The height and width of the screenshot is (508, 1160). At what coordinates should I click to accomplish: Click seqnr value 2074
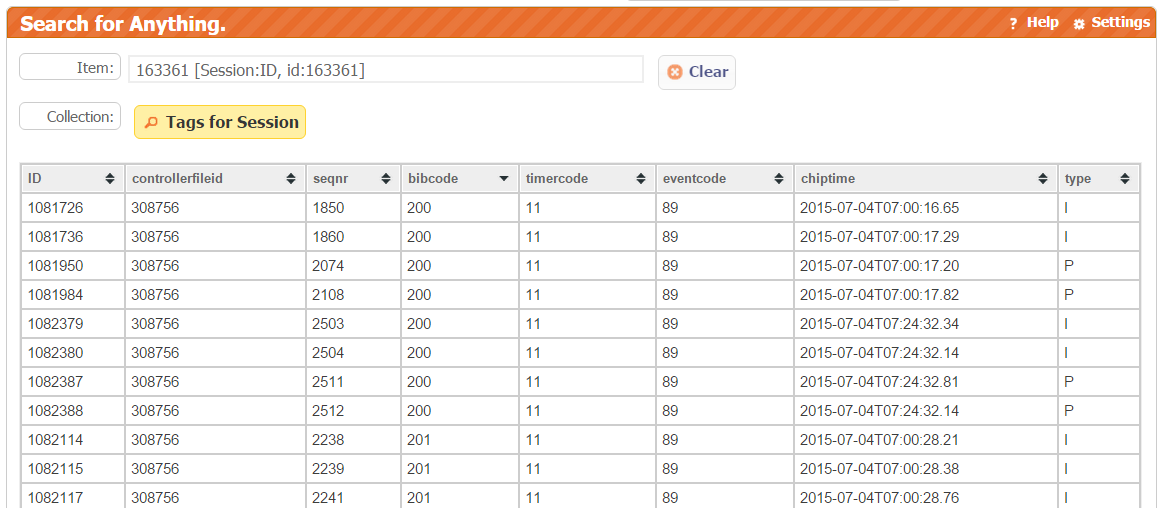pyautogui.click(x=328, y=265)
